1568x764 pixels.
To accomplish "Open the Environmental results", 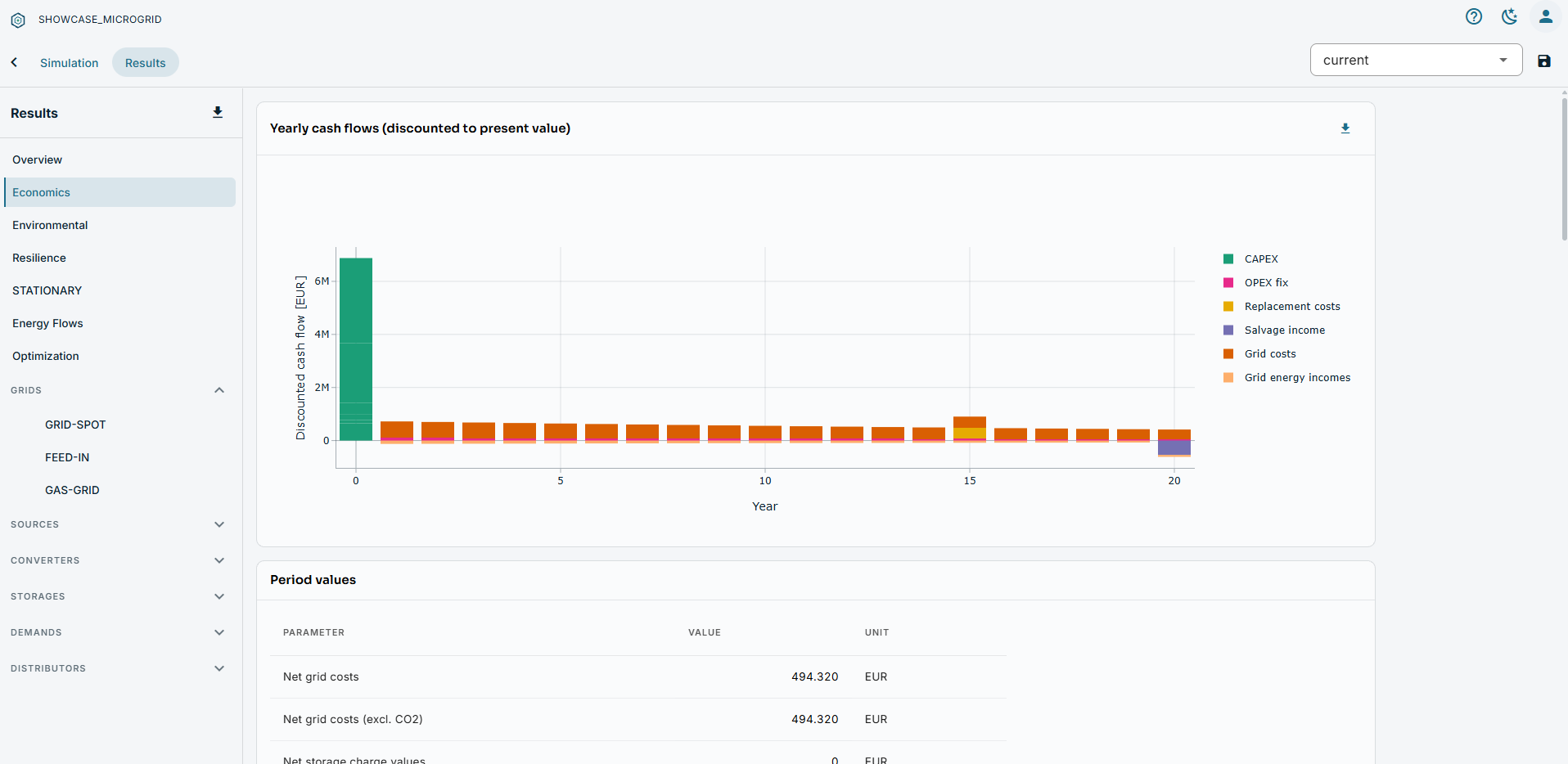I will 119,225.
